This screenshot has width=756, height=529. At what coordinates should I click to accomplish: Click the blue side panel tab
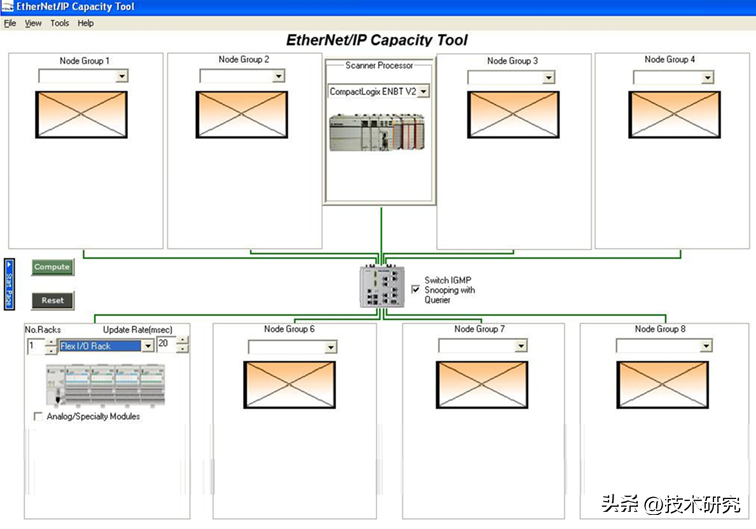[x=9, y=283]
